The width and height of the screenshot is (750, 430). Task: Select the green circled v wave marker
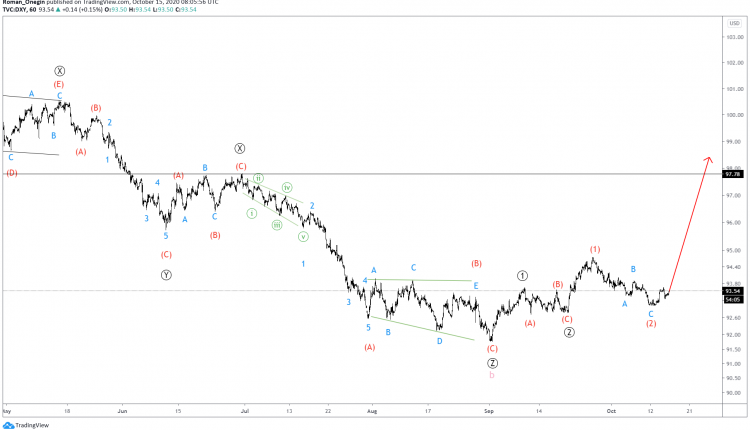tap(303, 236)
